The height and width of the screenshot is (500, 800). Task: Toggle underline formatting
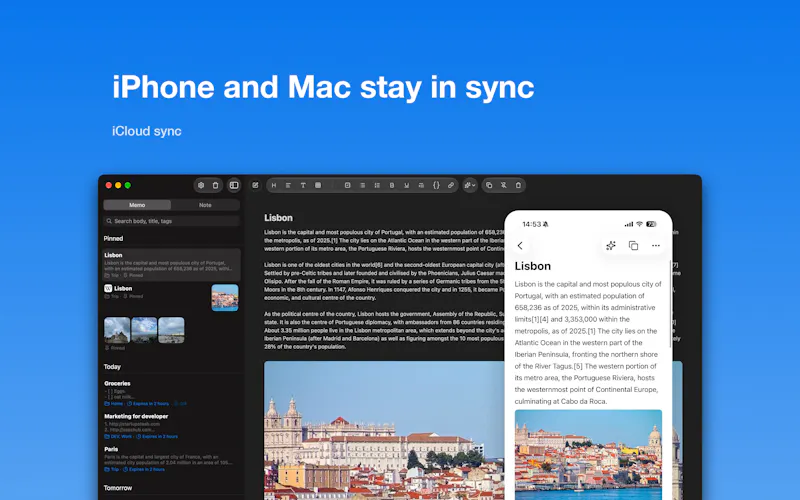point(407,185)
